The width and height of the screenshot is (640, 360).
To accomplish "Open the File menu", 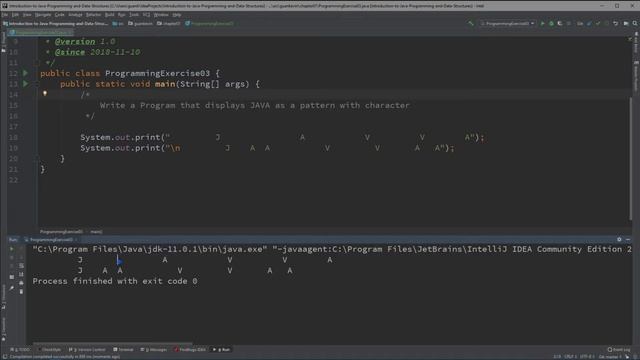I will 4,15.
